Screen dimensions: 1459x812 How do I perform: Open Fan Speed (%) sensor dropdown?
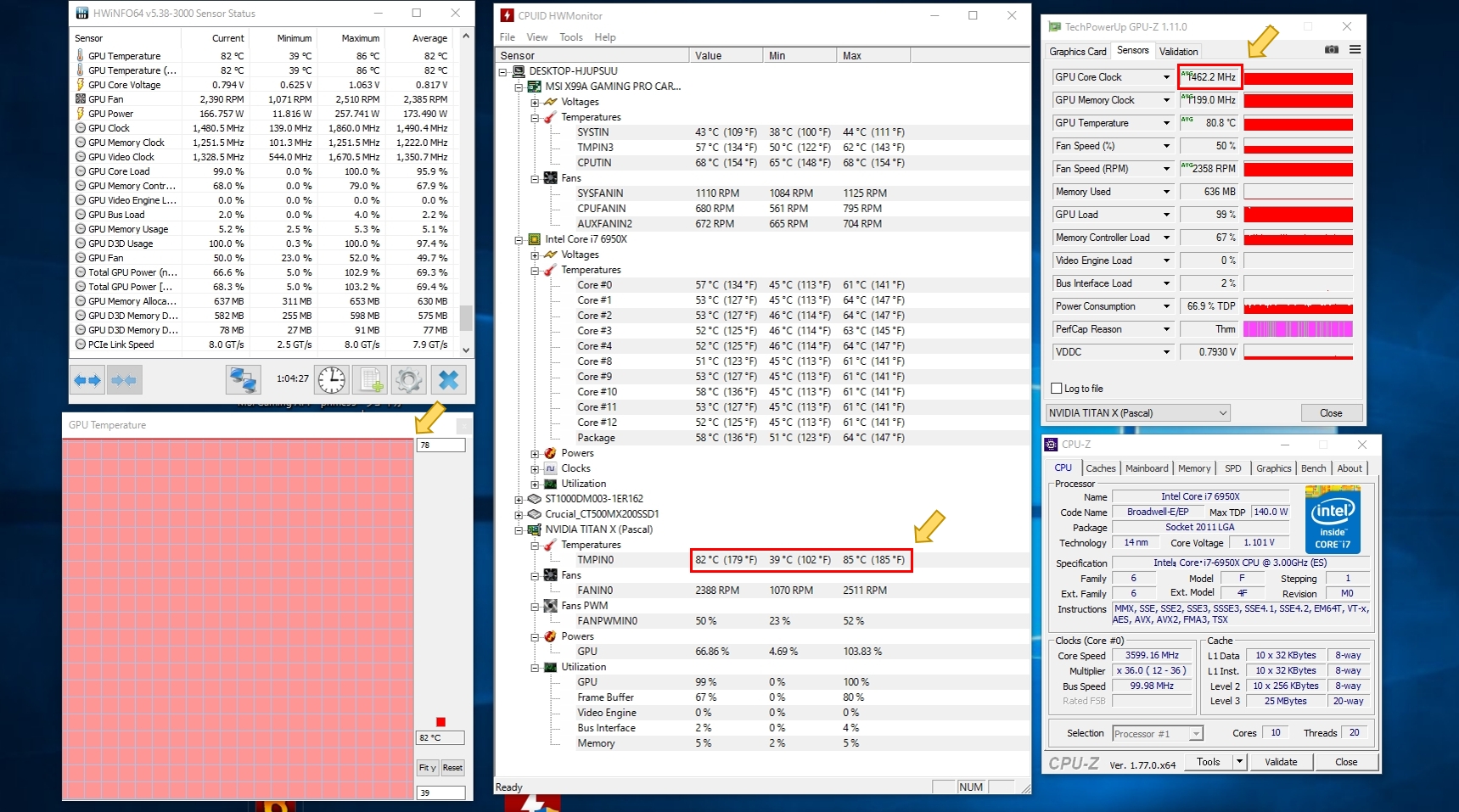point(1166,146)
